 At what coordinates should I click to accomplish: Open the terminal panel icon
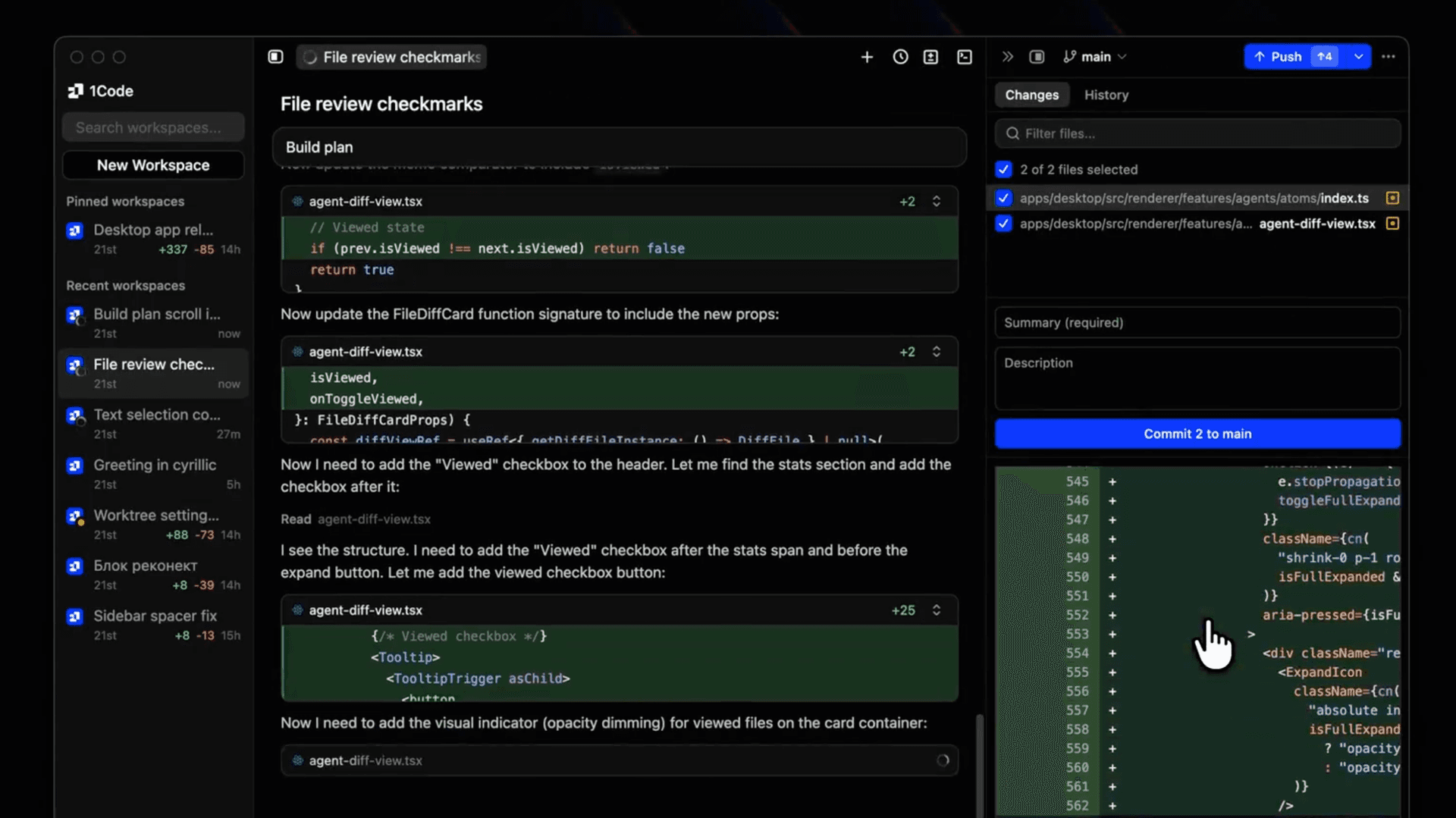pos(964,56)
